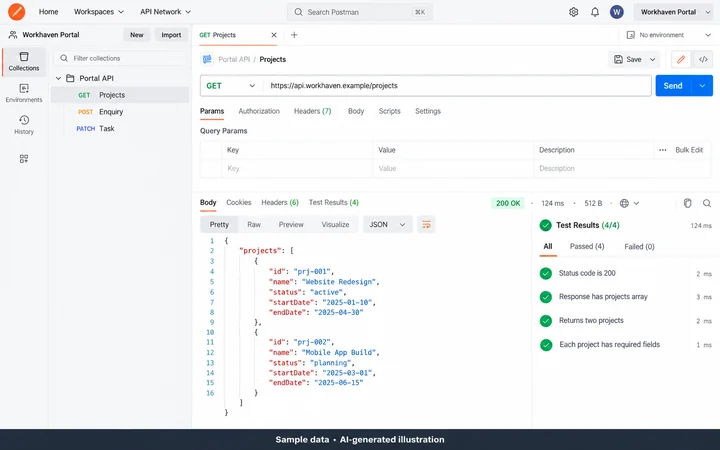
Task: Click the configure sidebar apps icon
Action: [x=24, y=159]
